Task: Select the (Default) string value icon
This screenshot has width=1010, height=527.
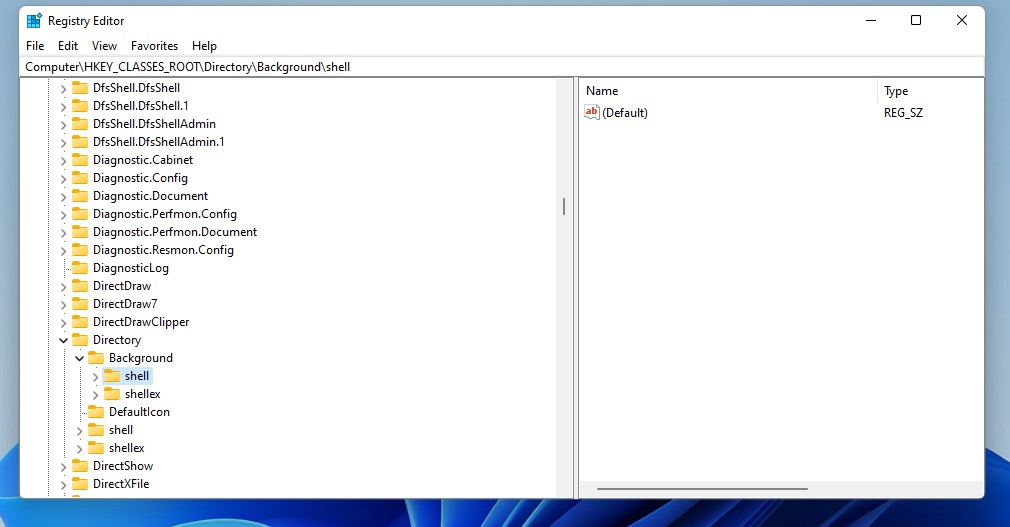Action: pyautogui.click(x=591, y=112)
